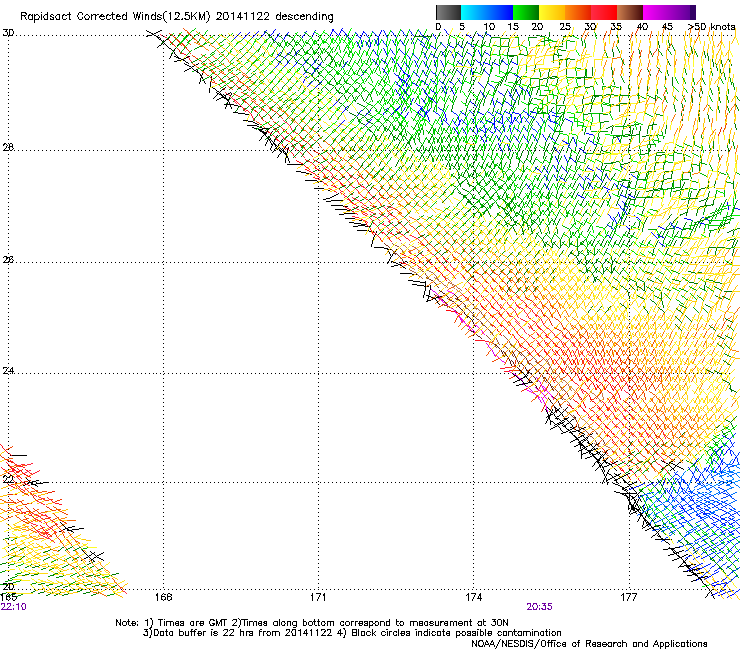
Task: Click the longitude label '168' on bottom axis
Action: [163, 598]
